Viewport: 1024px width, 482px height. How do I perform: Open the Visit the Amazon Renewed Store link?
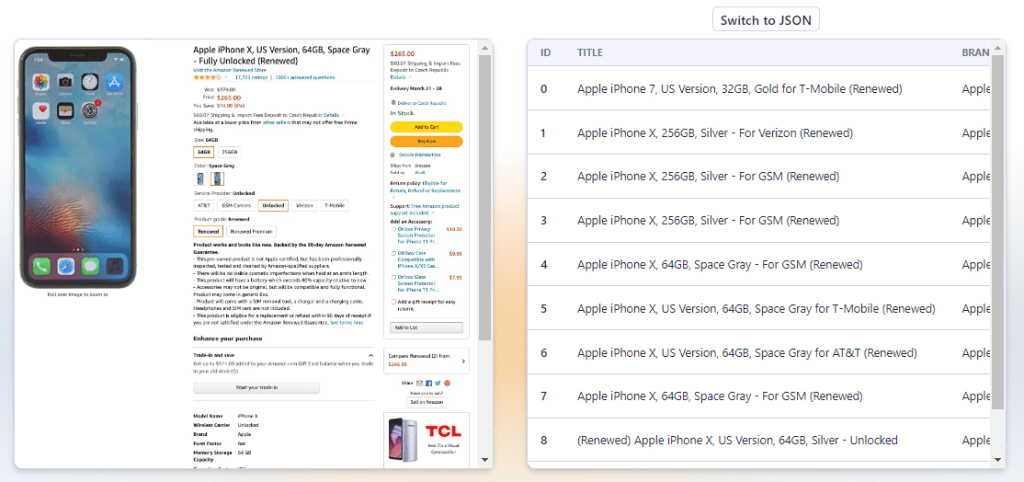click(x=230, y=69)
